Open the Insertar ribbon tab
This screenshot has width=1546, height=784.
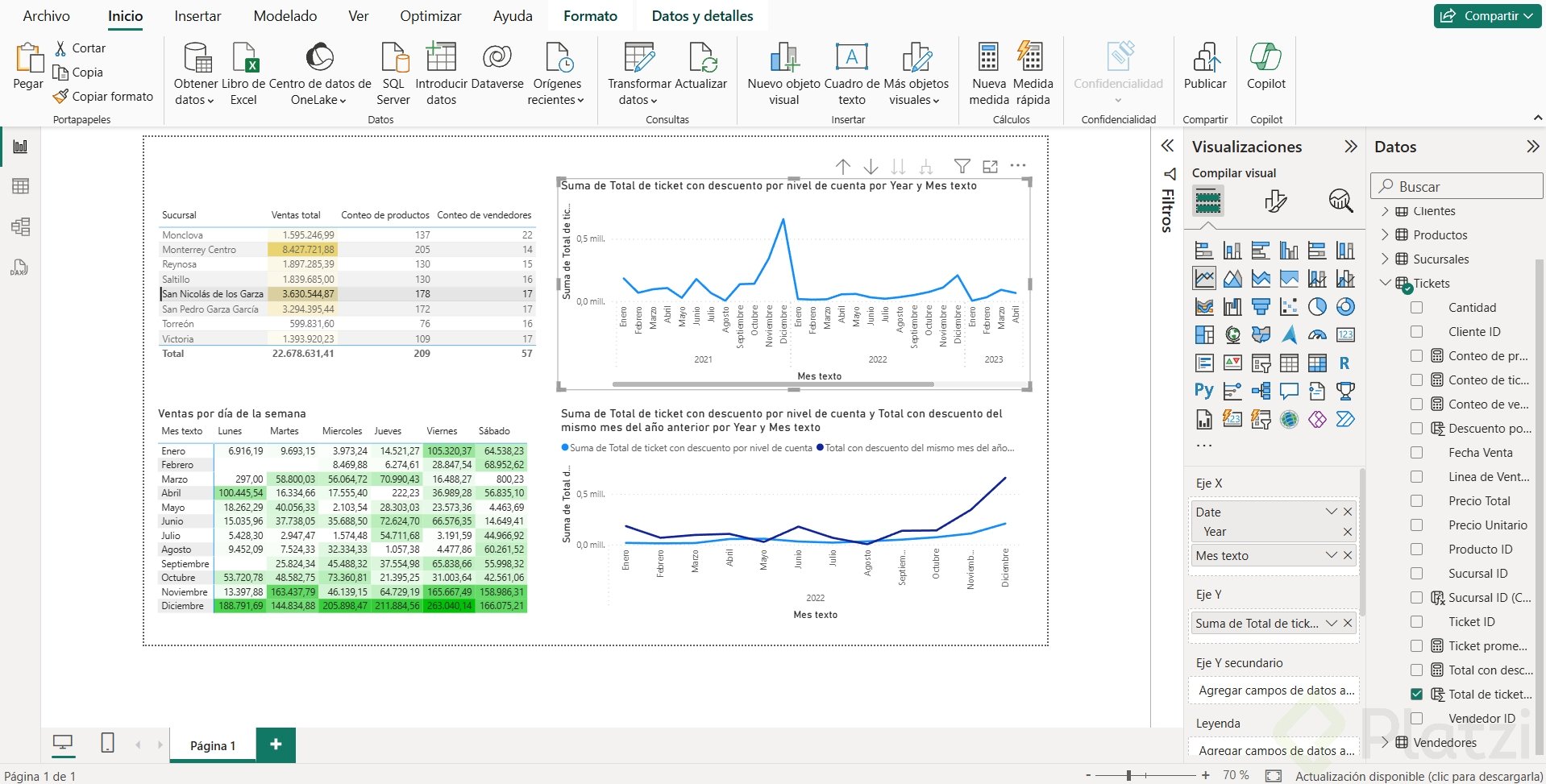(197, 16)
